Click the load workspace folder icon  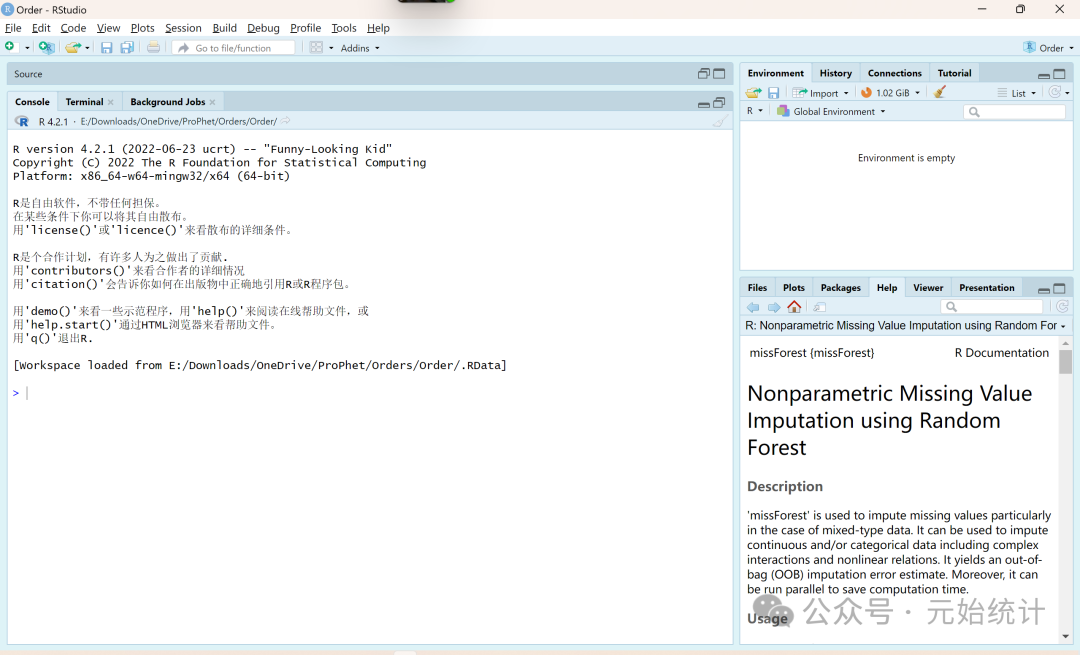[753, 92]
